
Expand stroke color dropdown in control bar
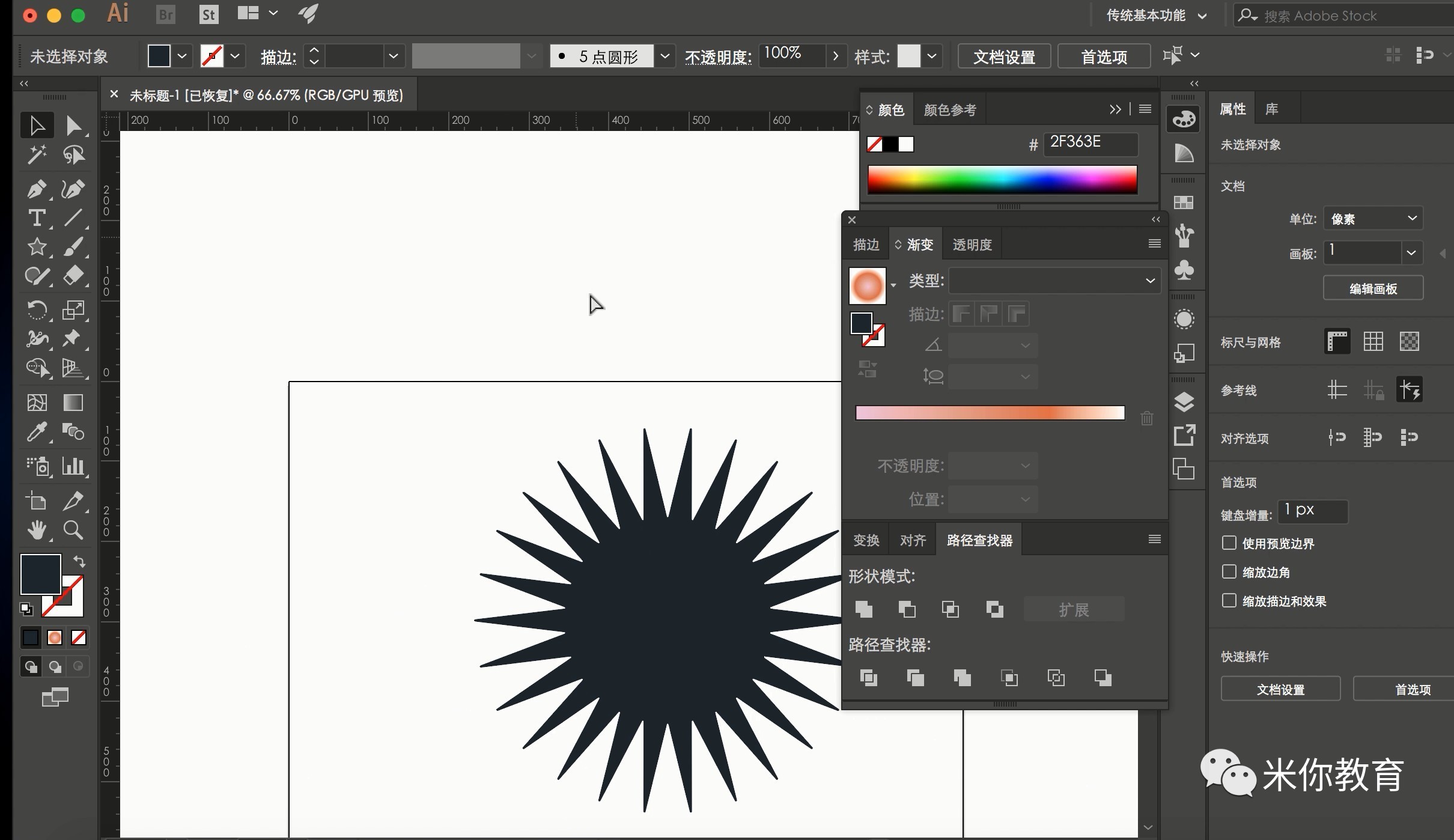235,56
